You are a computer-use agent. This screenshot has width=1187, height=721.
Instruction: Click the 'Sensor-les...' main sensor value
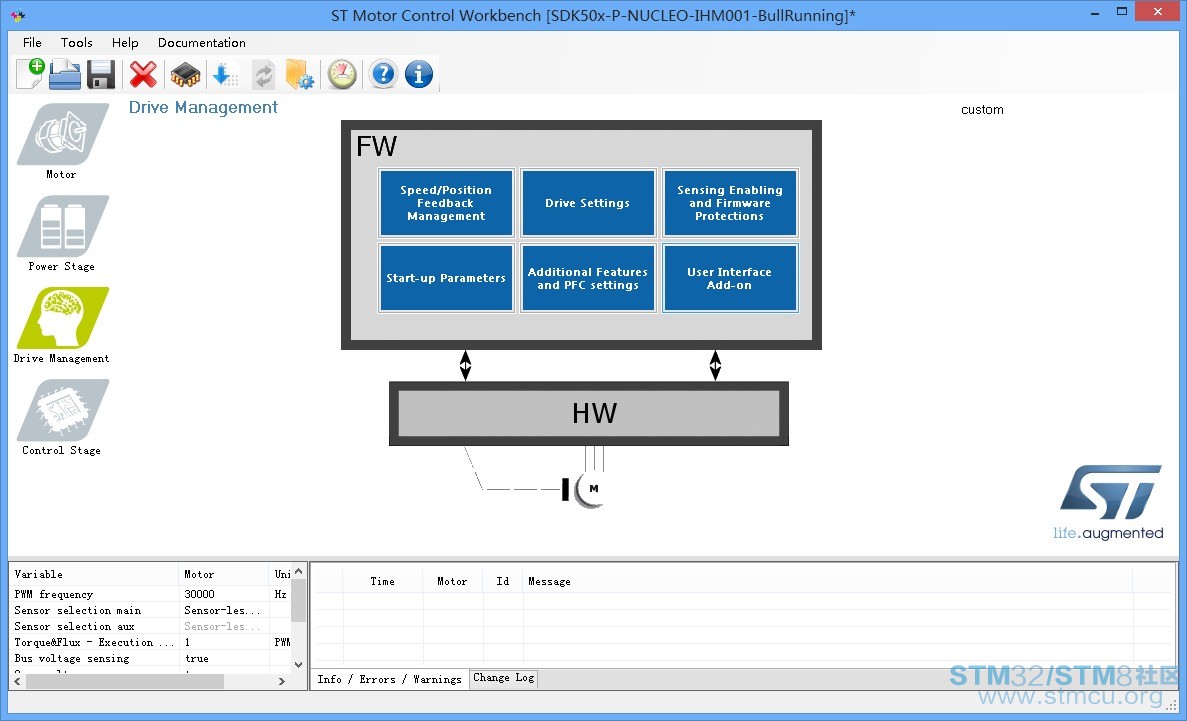click(222, 610)
